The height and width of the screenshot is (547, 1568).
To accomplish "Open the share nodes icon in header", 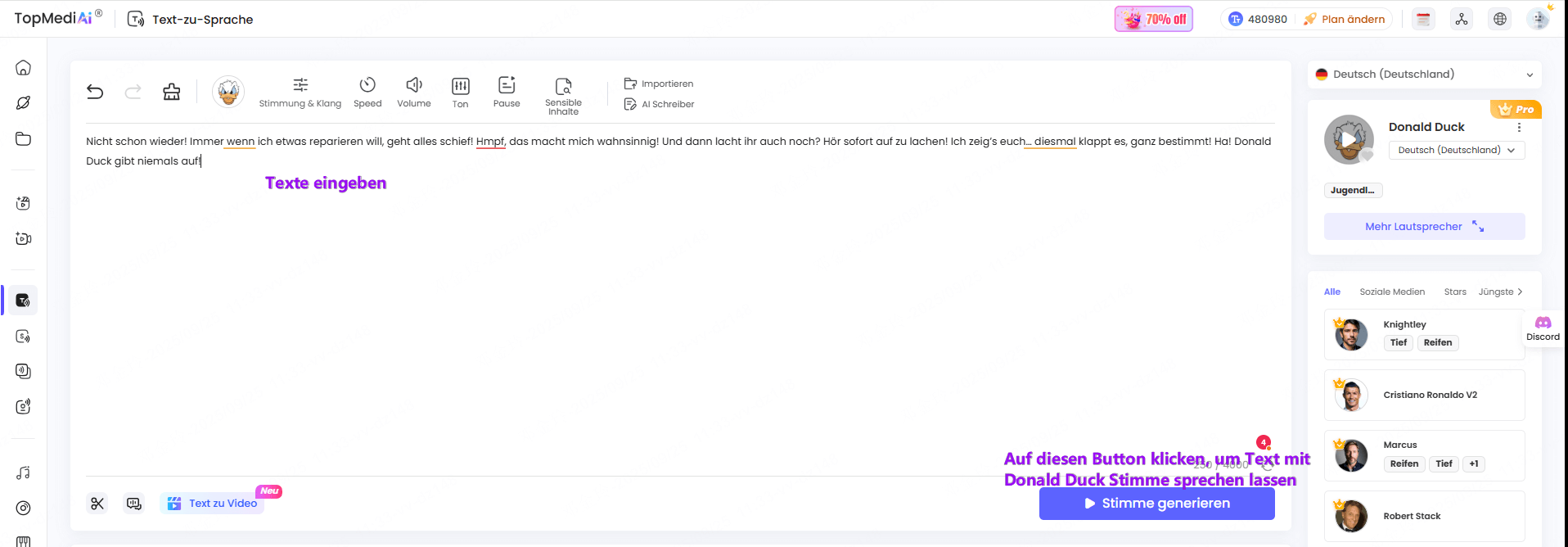I will pos(1462,19).
